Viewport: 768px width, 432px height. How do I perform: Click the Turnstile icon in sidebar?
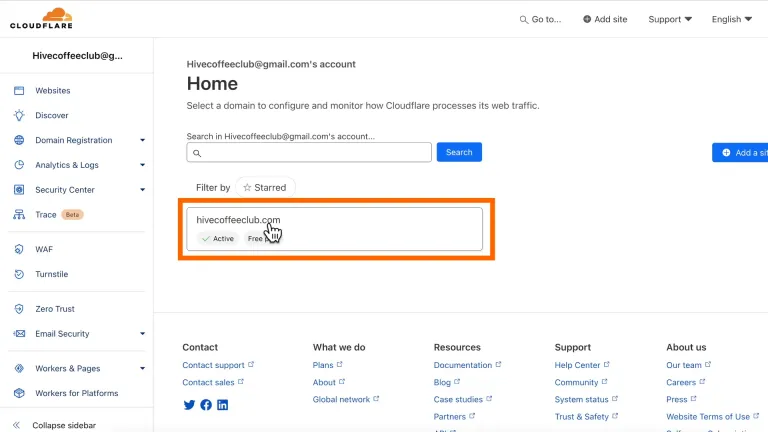(x=19, y=274)
